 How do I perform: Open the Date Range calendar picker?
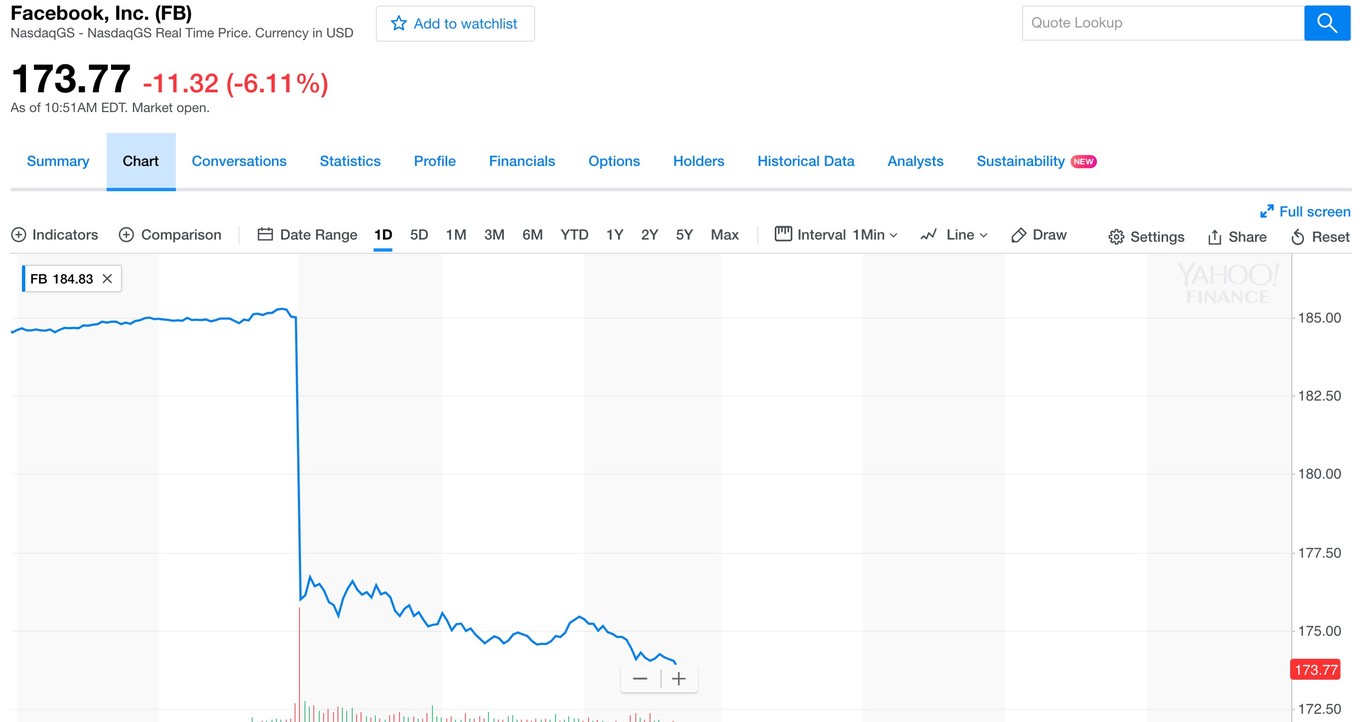(307, 235)
